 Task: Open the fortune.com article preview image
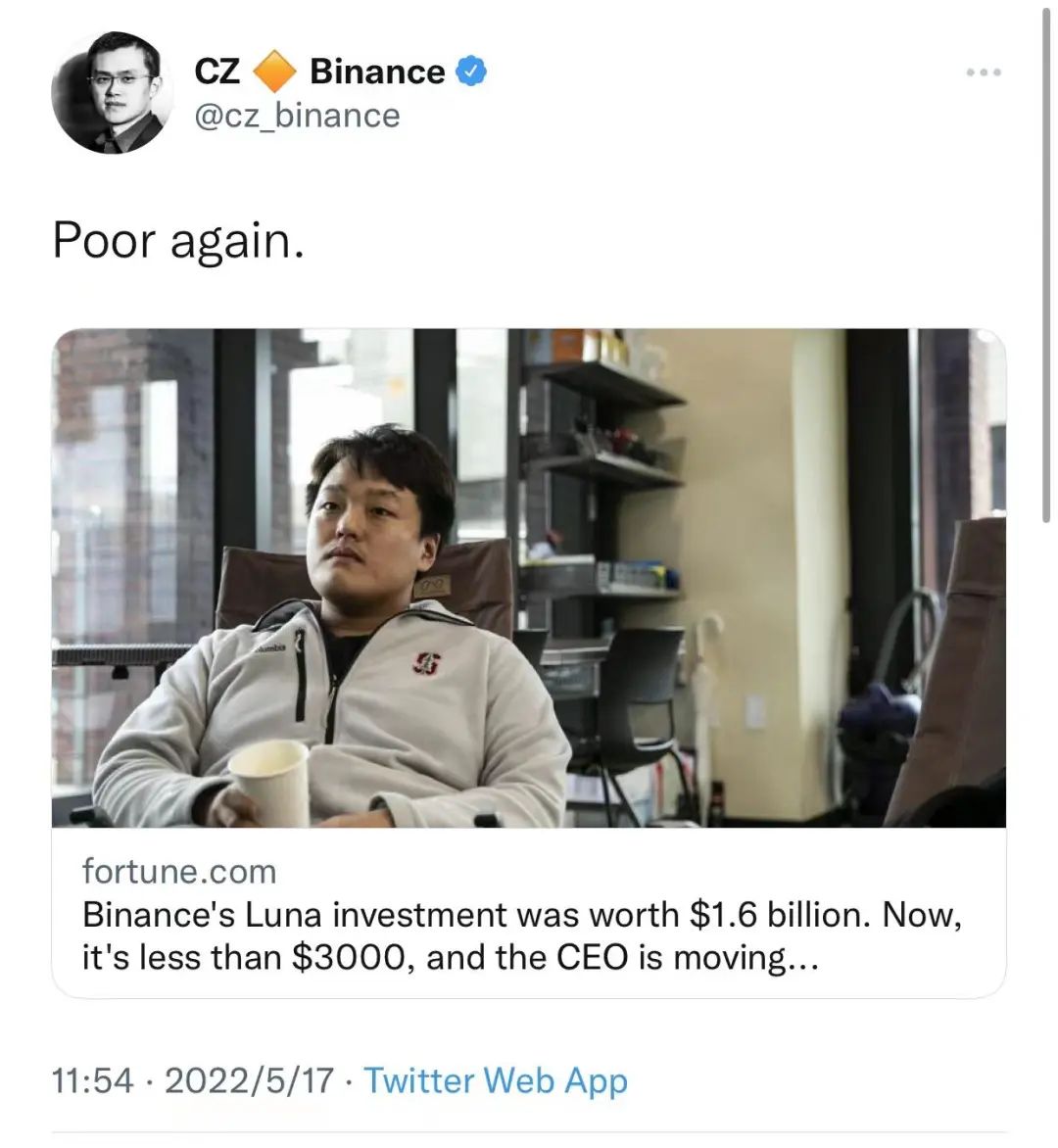click(529, 578)
